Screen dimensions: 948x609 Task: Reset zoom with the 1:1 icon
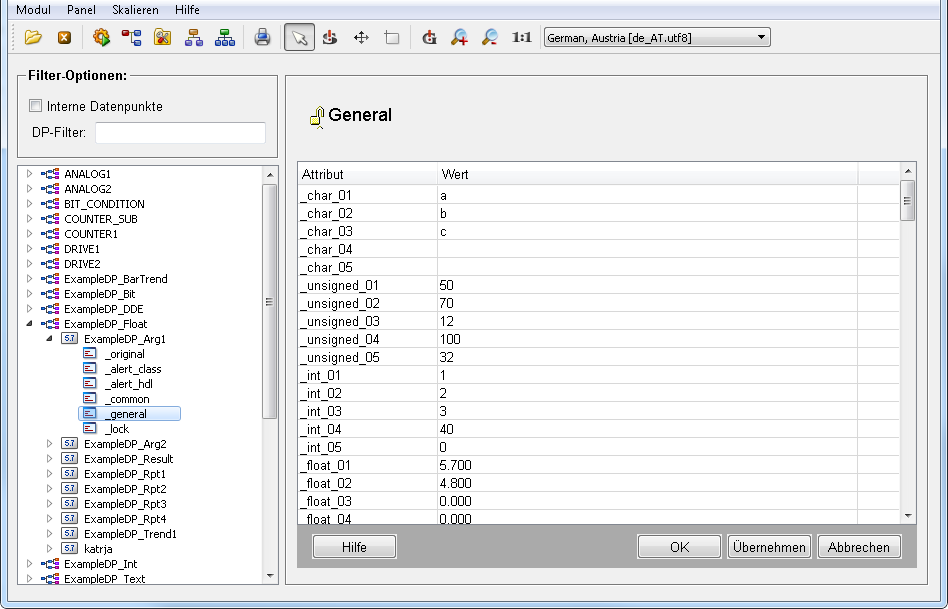[x=521, y=38]
